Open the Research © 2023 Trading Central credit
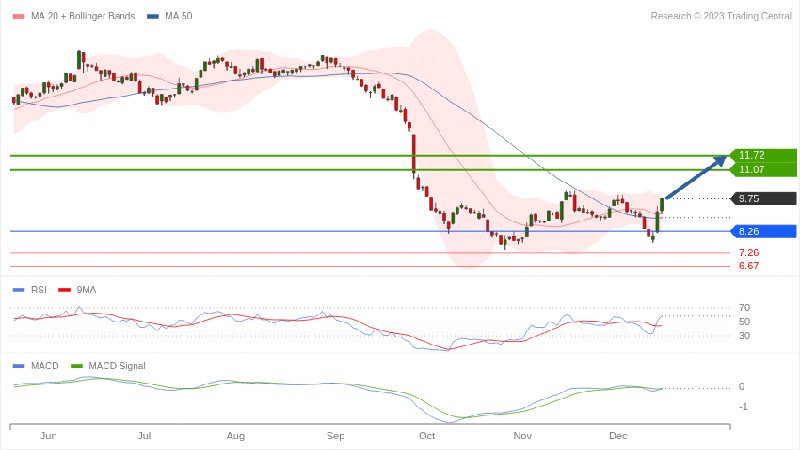 pyautogui.click(x=720, y=16)
